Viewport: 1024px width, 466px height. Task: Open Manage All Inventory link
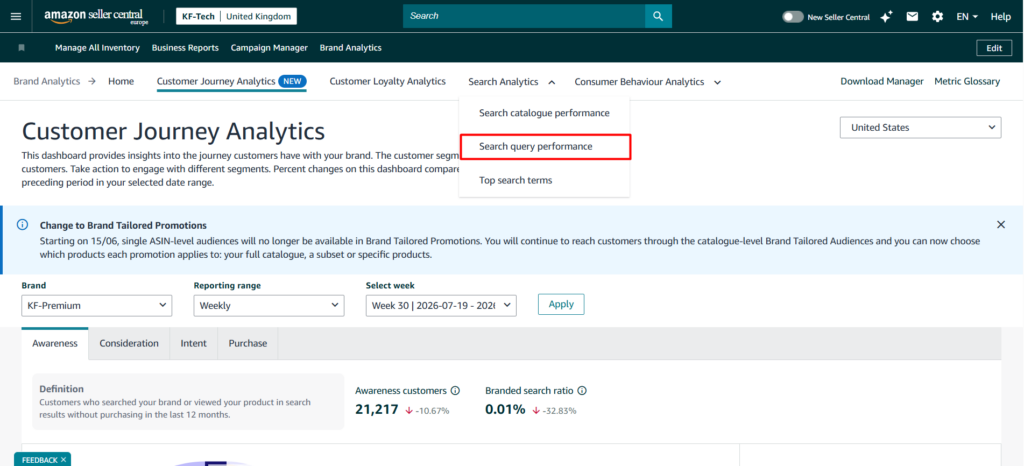click(97, 48)
